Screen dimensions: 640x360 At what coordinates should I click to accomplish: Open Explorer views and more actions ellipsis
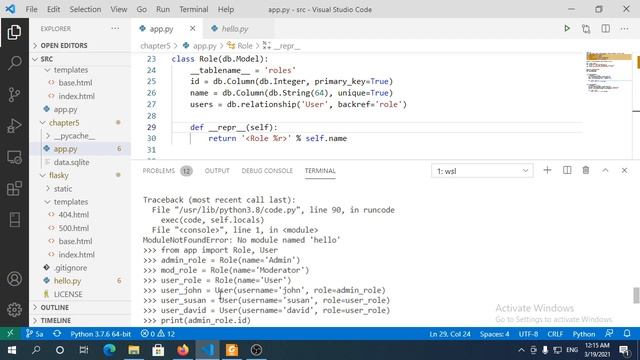pos(116,29)
